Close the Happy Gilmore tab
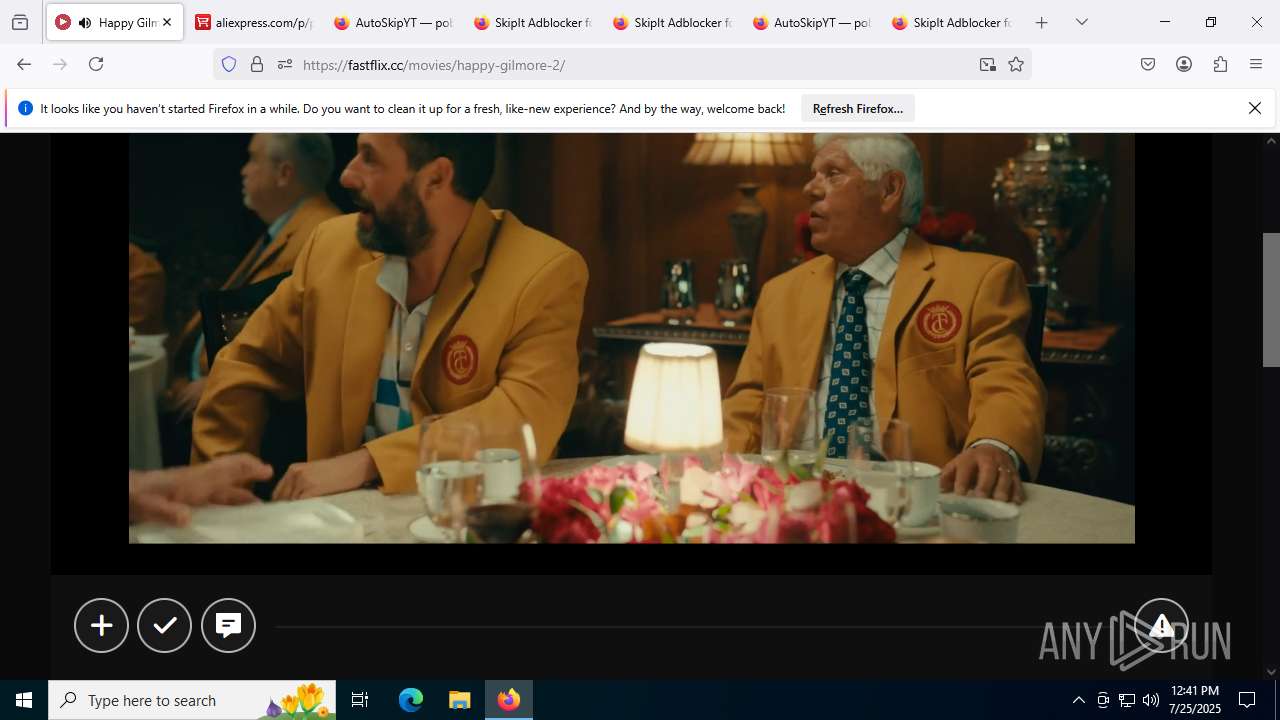 (167, 22)
